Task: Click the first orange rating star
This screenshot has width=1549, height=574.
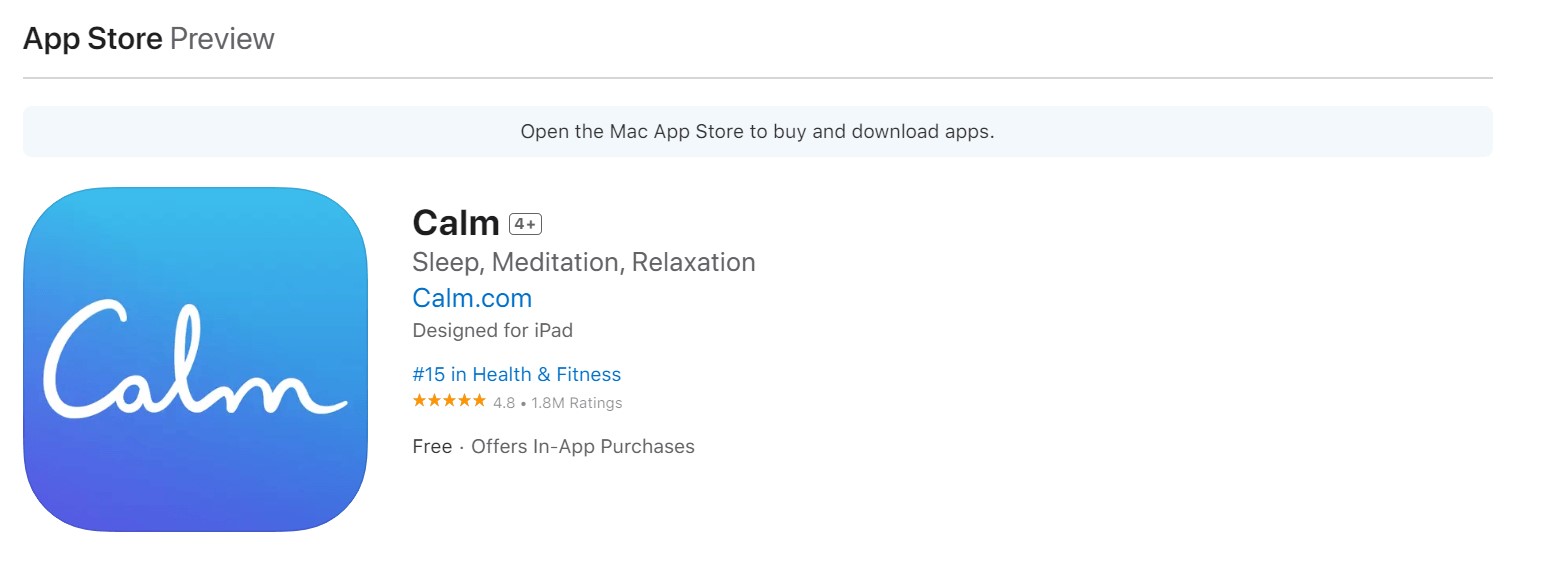Action: 419,402
